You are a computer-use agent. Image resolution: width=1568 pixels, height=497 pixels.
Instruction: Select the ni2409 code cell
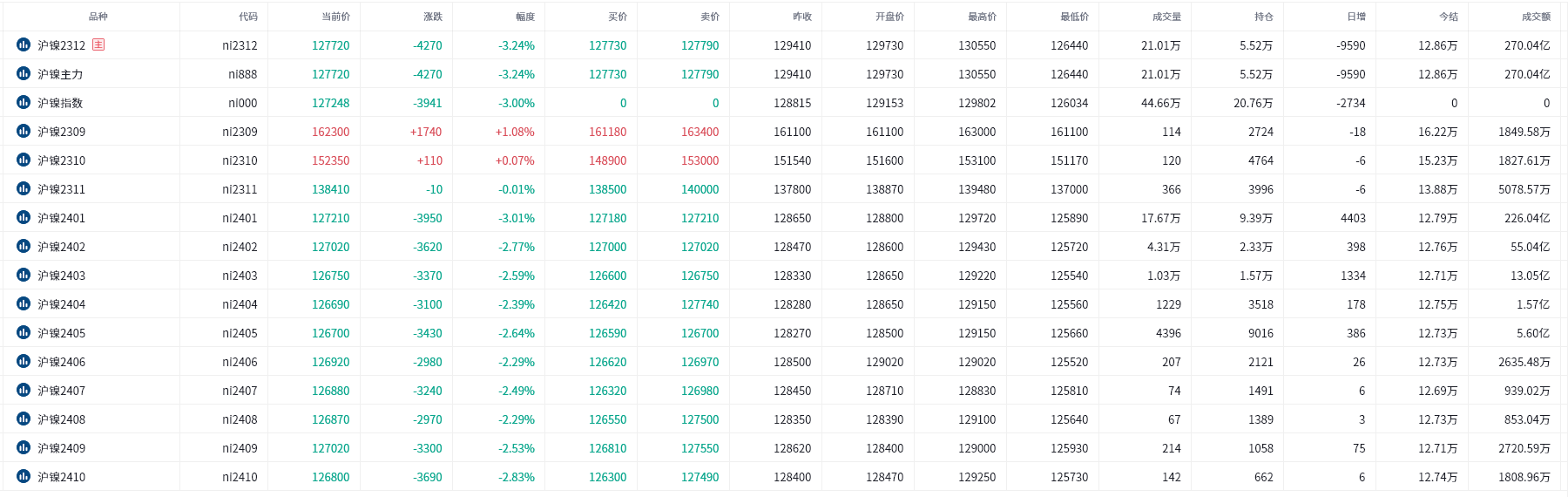tap(240, 448)
